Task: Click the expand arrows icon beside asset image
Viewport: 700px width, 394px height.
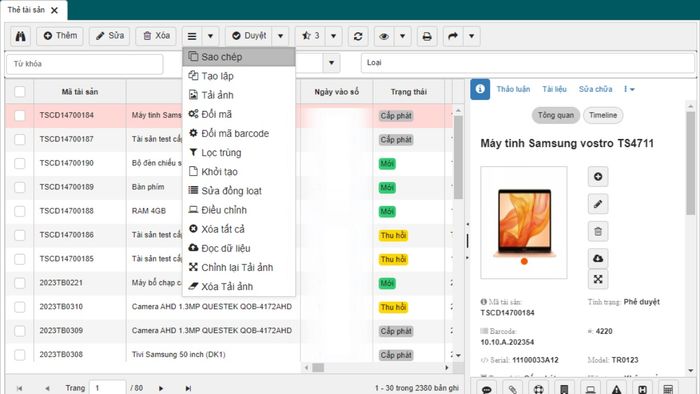Action: pos(598,279)
